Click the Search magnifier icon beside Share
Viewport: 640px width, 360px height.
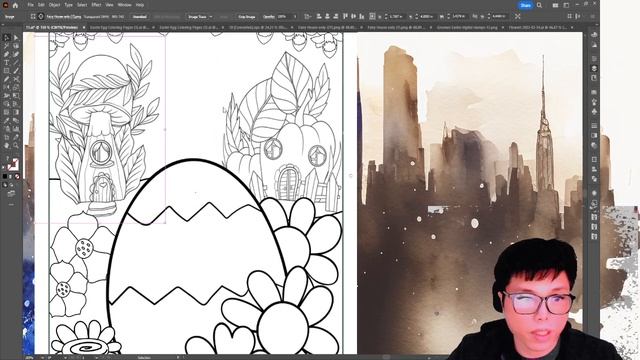coord(539,5)
